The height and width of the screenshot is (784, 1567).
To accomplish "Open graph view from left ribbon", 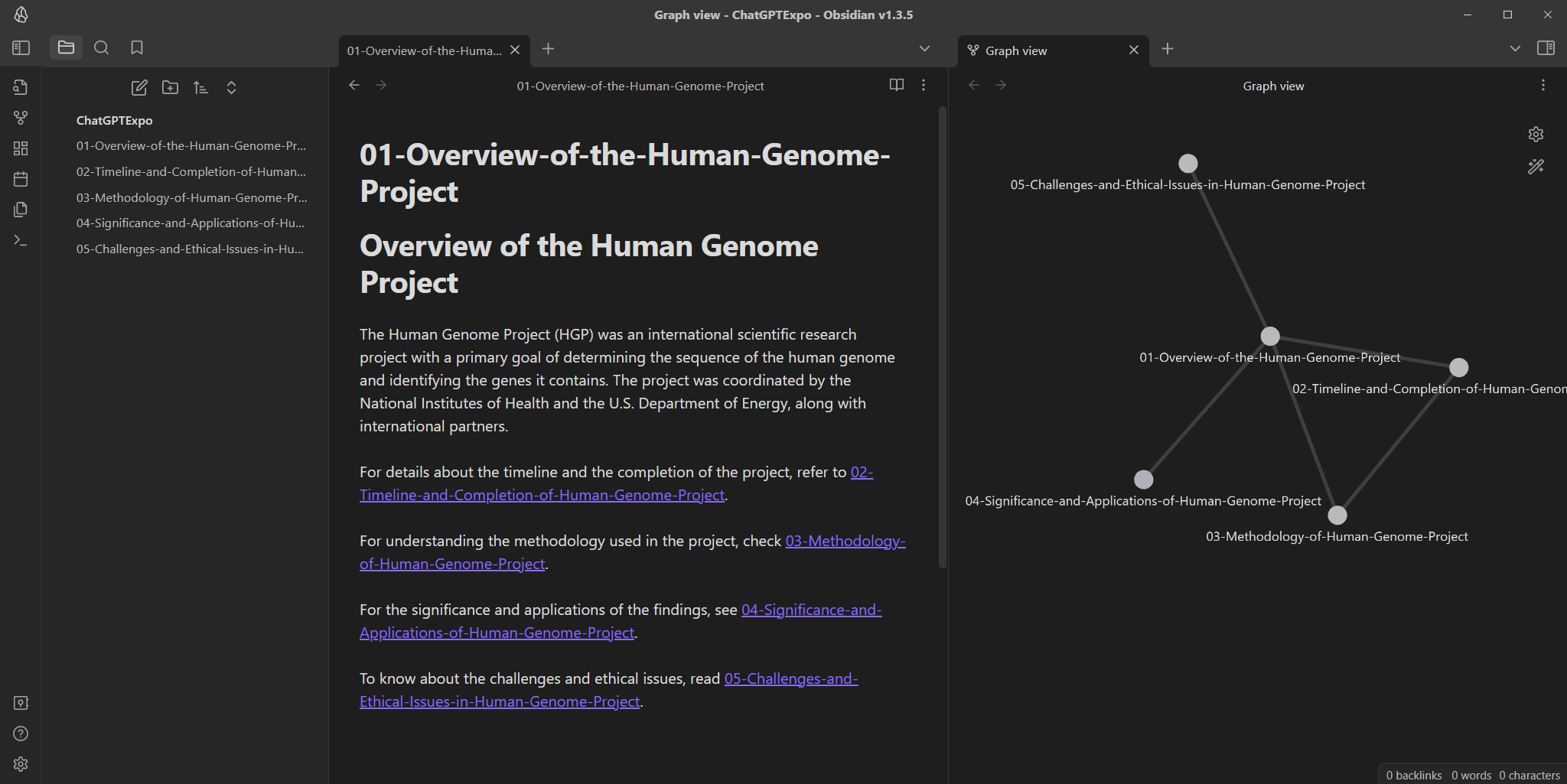I will coord(21,118).
